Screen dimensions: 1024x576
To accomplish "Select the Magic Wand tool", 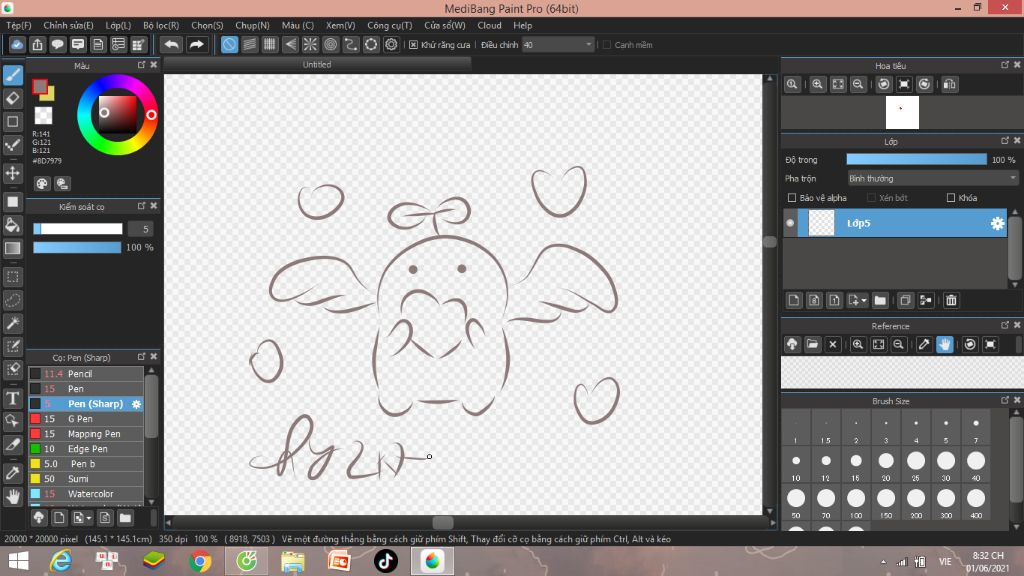I will click(12, 323).
